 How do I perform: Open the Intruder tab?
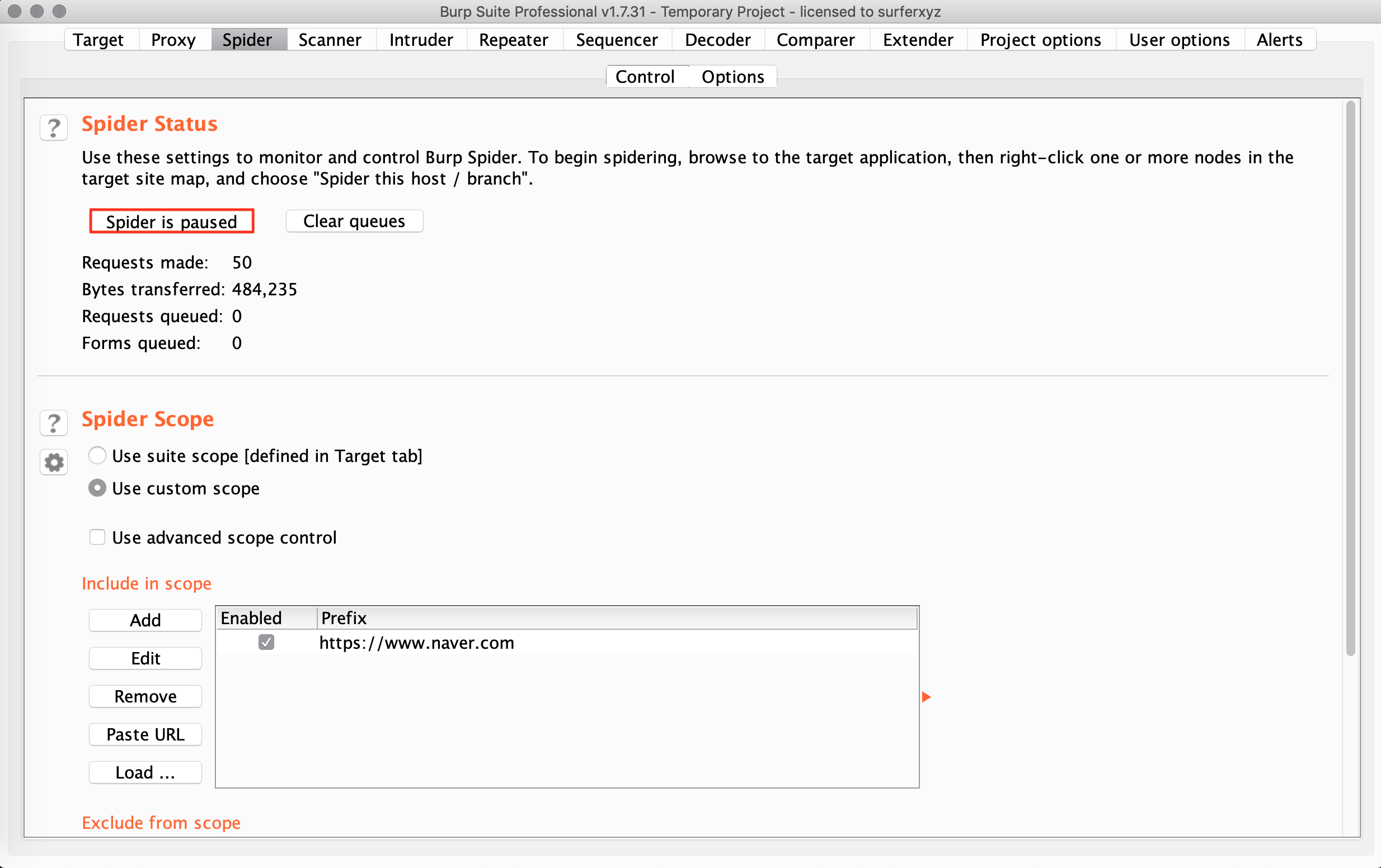420,40
